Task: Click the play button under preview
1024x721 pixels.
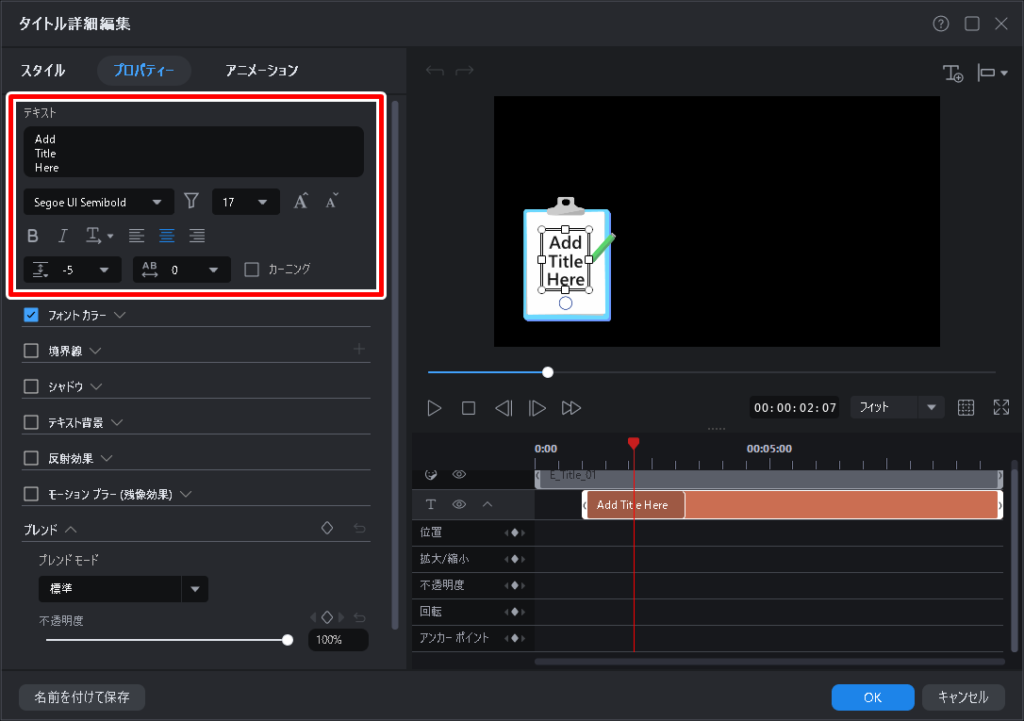Action: 434,408
